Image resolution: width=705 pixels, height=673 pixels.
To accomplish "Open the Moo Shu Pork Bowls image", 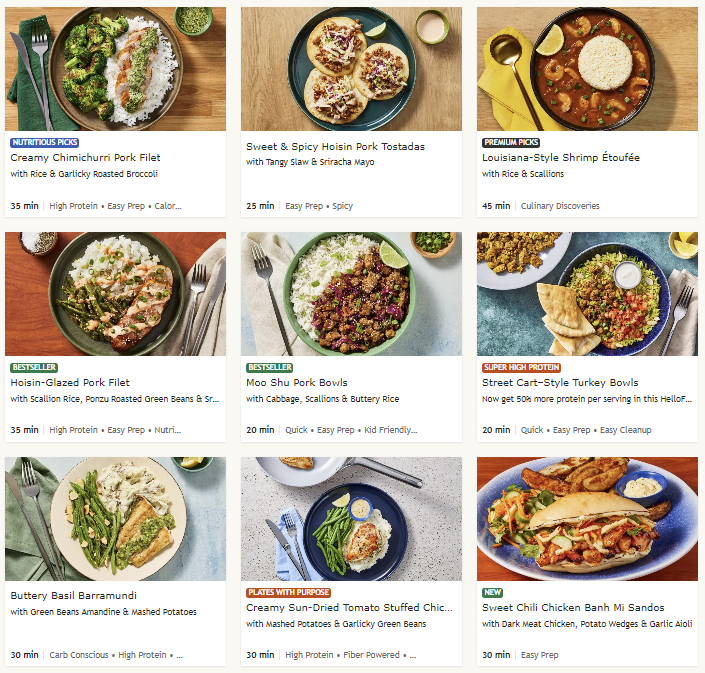I will [x=351, y=293].
